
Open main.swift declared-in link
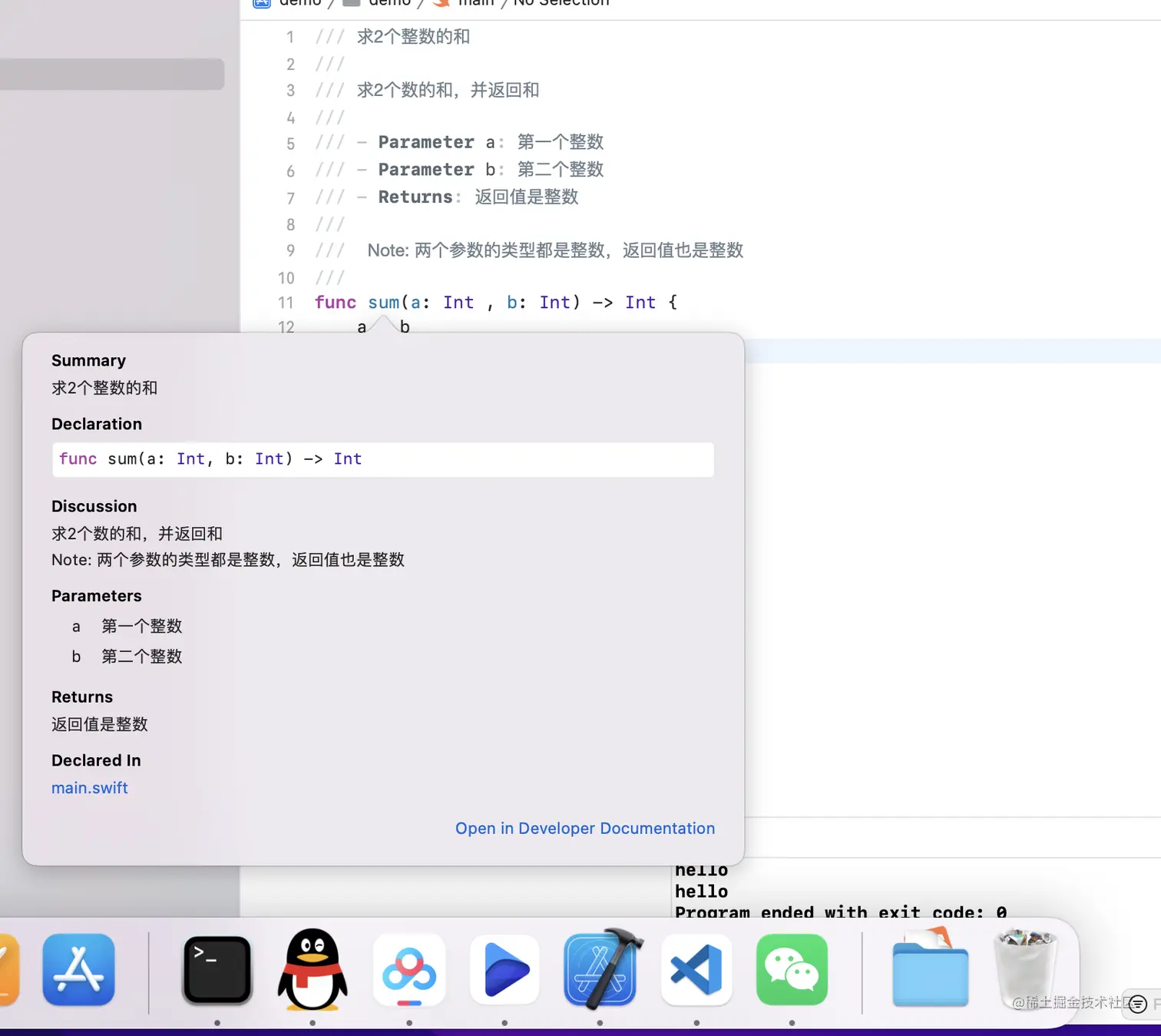[90, 788]
